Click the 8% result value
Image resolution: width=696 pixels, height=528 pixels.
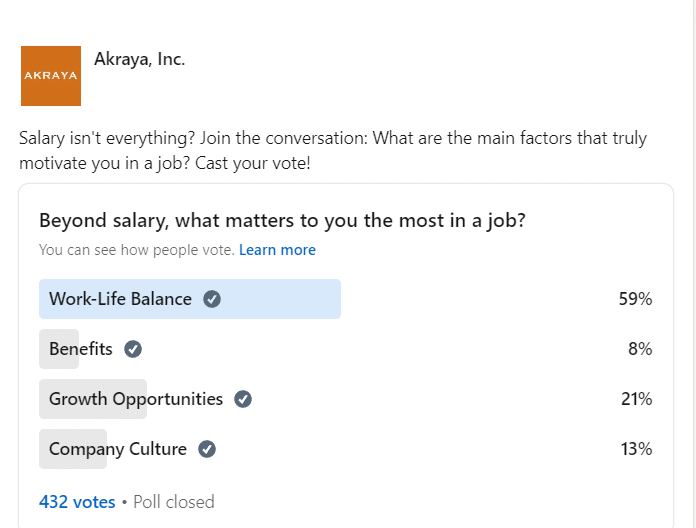pyautogui.click(x=640, y=349)
